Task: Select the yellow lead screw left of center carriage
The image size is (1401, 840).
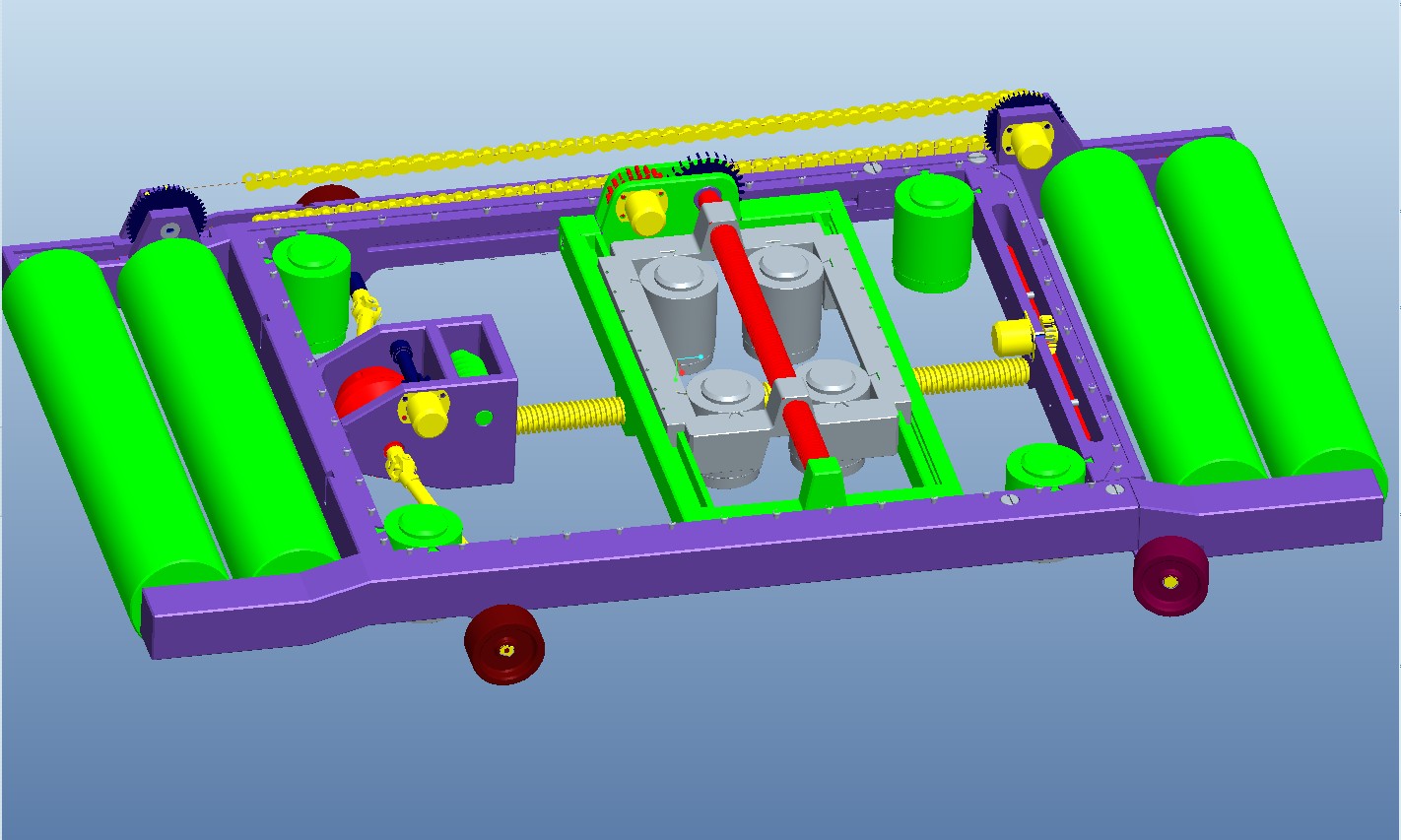Action: [569, 416]
